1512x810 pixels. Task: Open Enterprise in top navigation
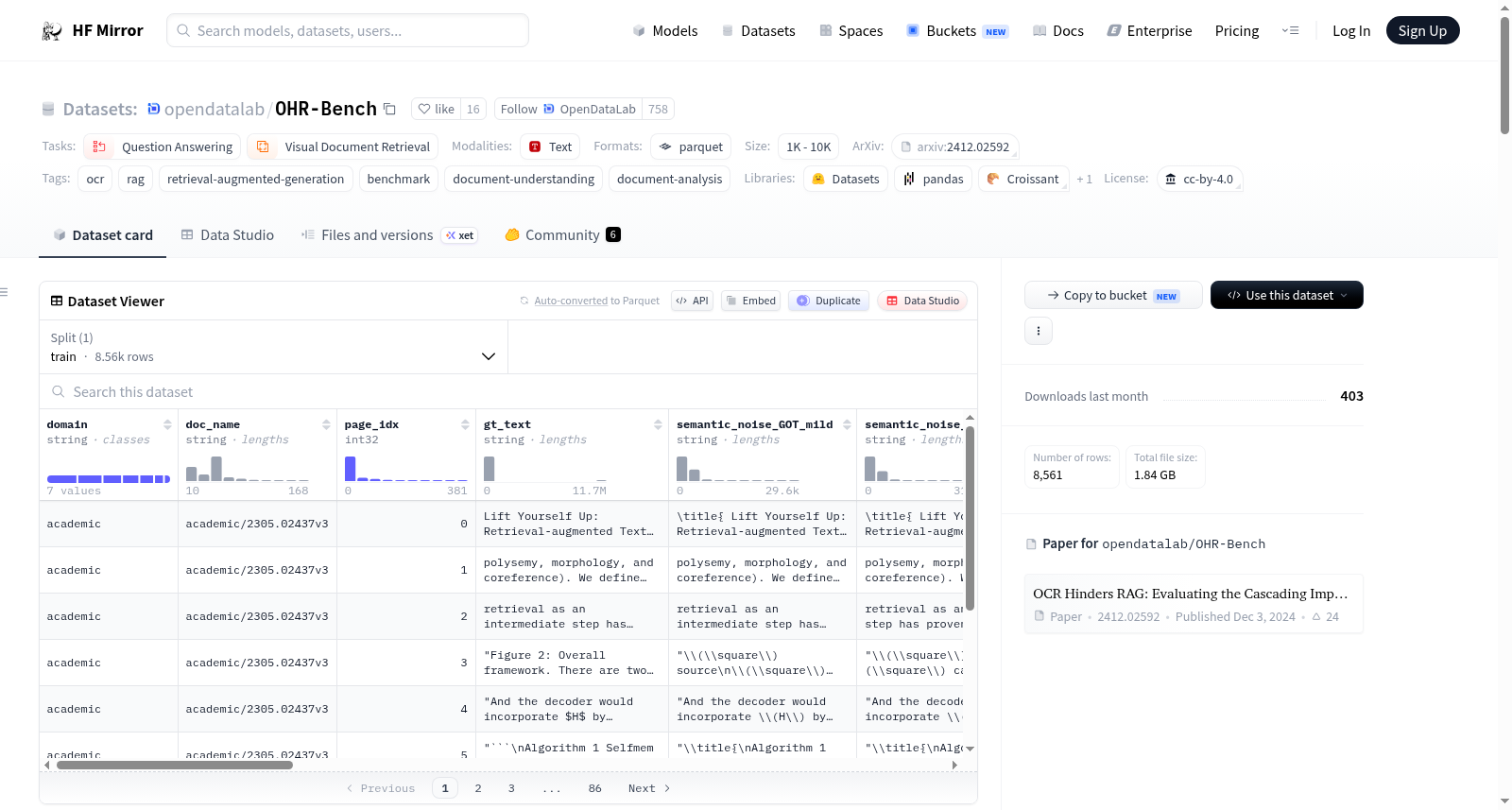click(x=1149, y=31)
